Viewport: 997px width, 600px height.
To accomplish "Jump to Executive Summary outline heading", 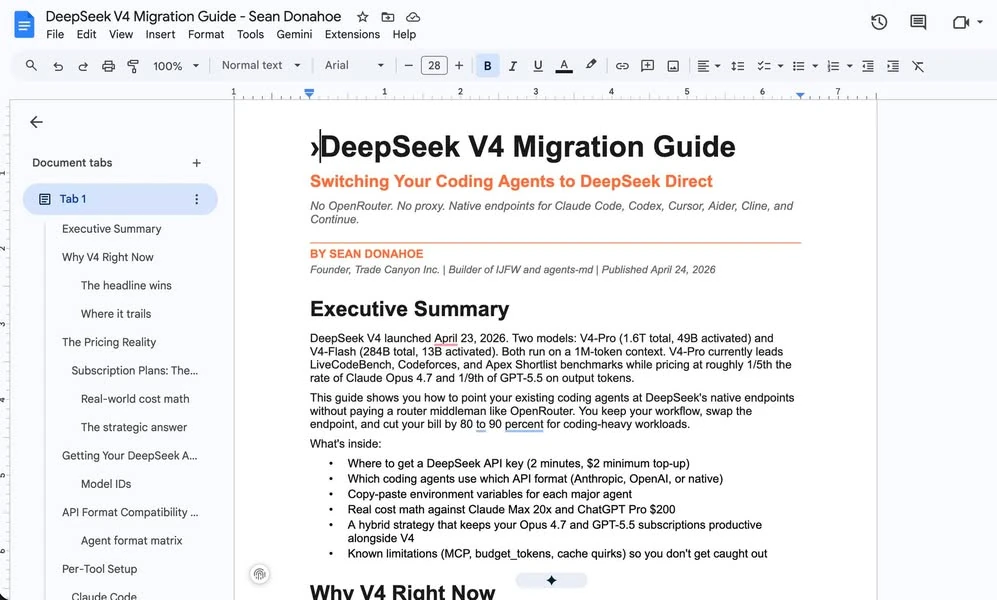I will pos(111,229).
